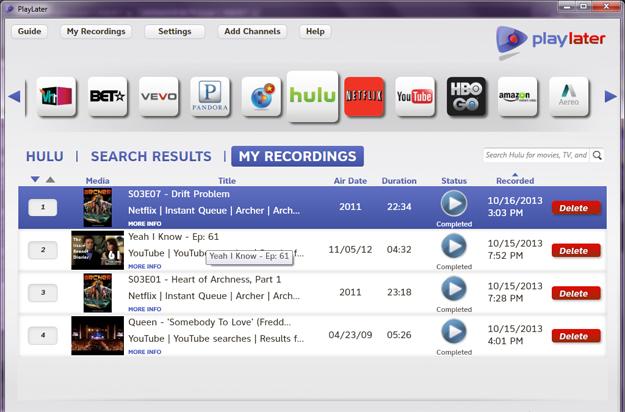The width and height of the screenshot is (625, 412).
Task: Click the row number 4 button
Action: tap(43, 335)
